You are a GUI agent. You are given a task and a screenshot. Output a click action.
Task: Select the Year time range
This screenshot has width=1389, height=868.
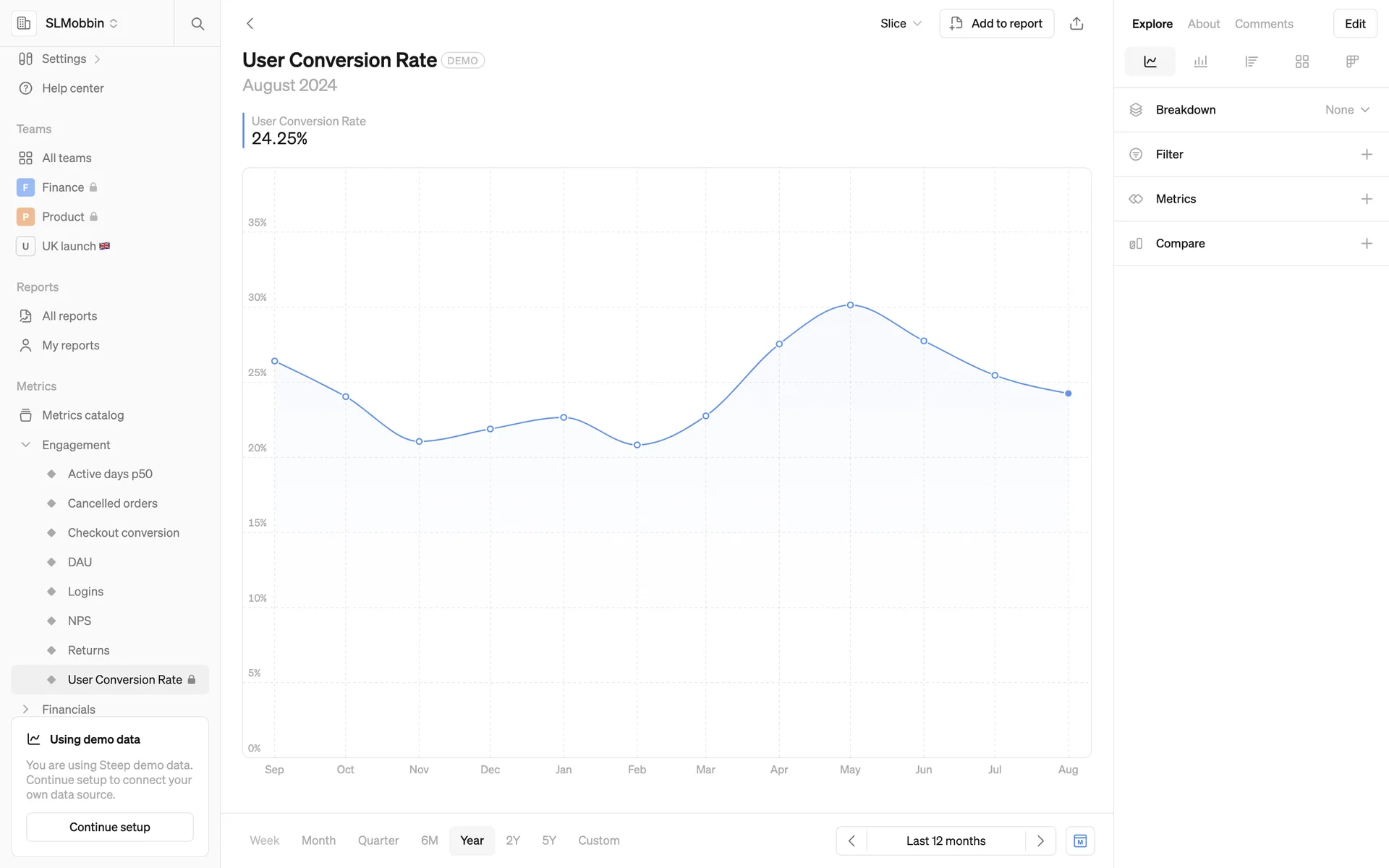pyautogui.click(x=472, y=841)
